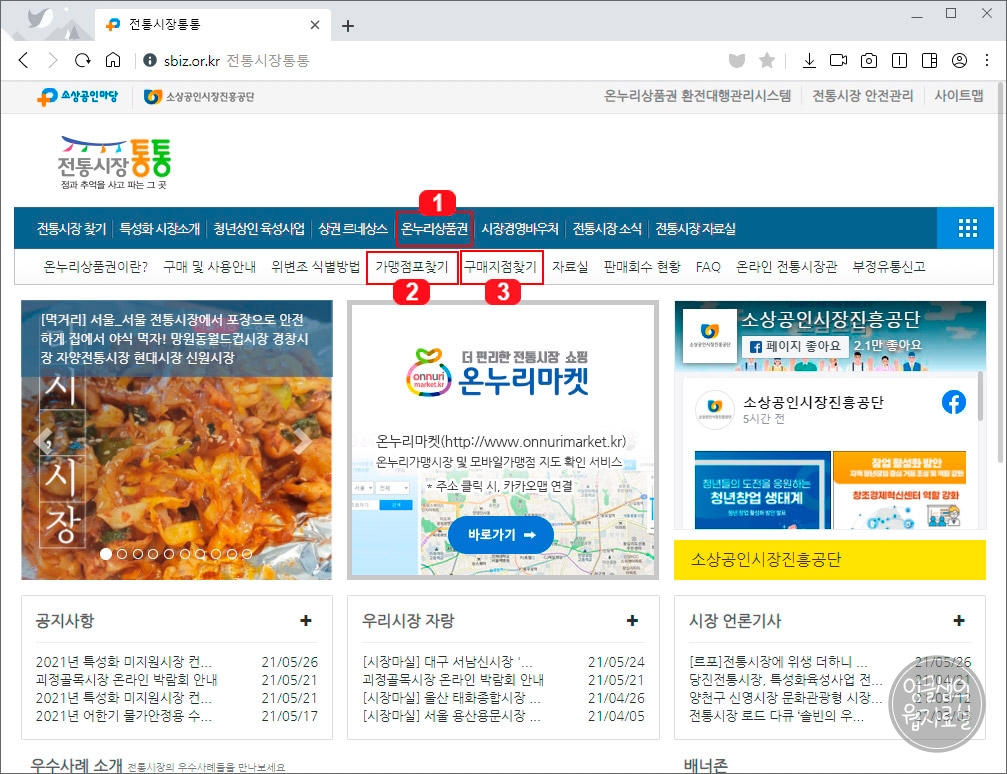Expand 시장 언론기사 with plus icon
Screen dimensions: 1007x774
pos(959,620)
